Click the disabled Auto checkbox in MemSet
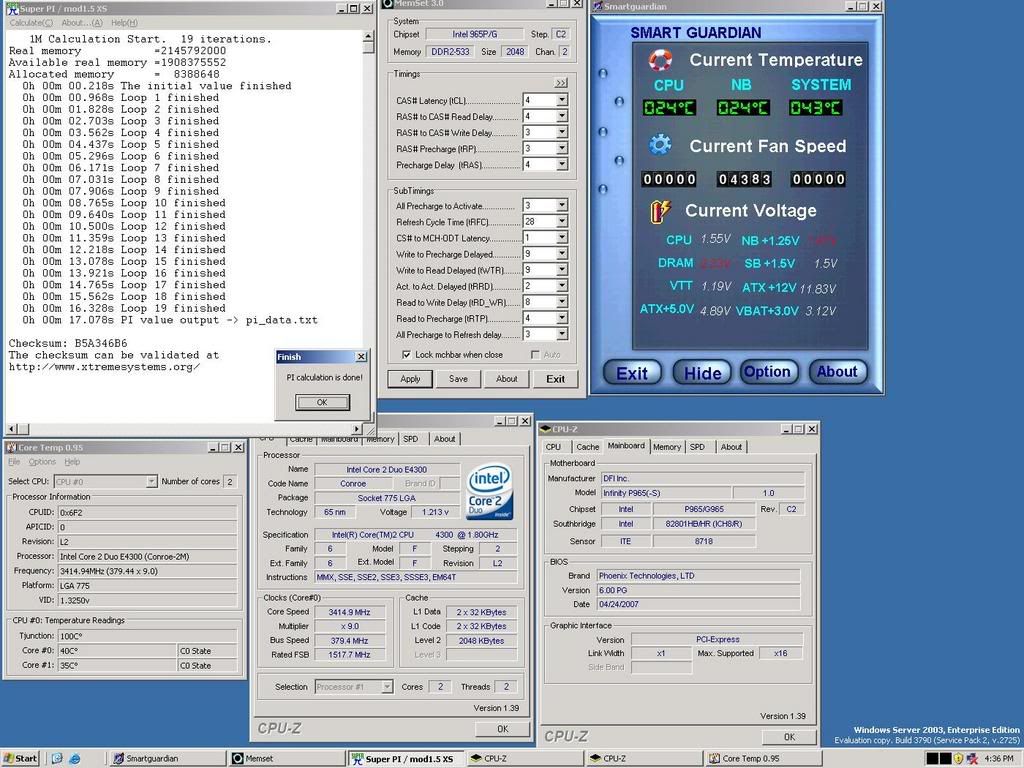 click(x=535, y=354)
